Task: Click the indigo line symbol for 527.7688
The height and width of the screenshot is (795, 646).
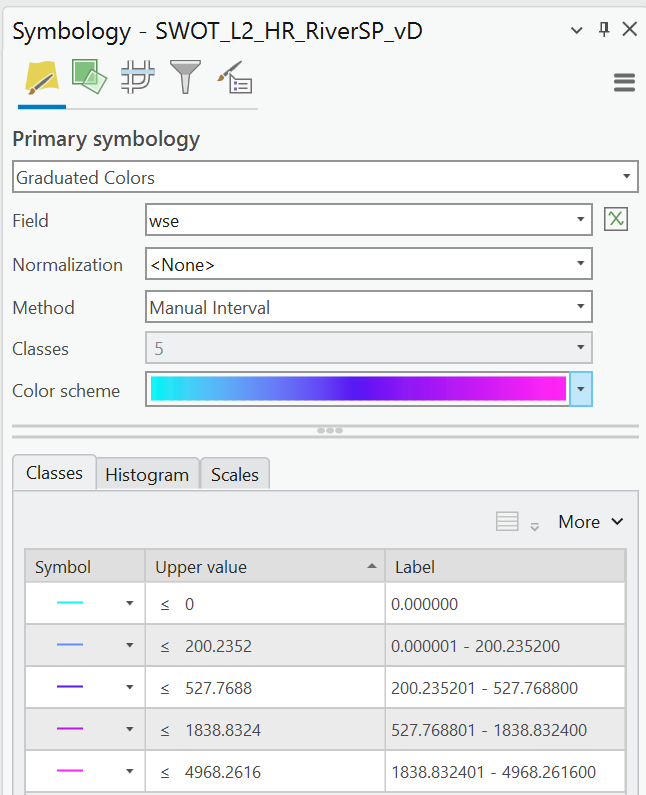Action: 70,687
